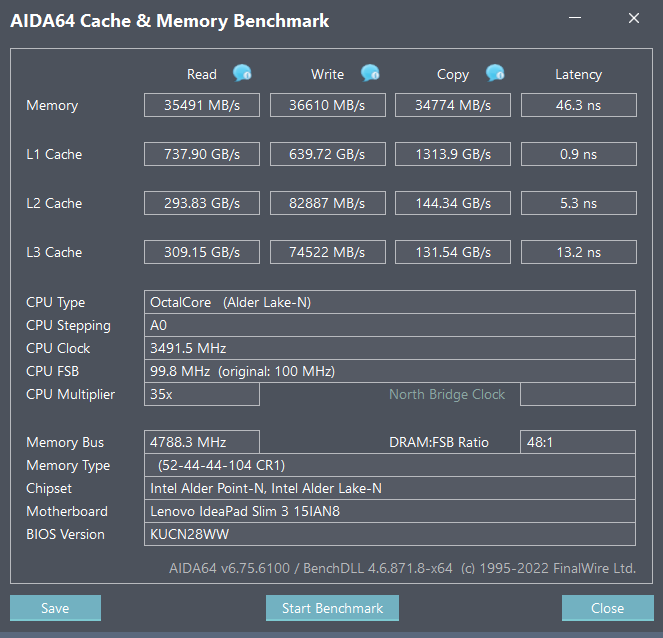The height and width of the screenshot is (638, 663).
Task: Click the empty North Bridge Clock field
Action: point(578,394)
